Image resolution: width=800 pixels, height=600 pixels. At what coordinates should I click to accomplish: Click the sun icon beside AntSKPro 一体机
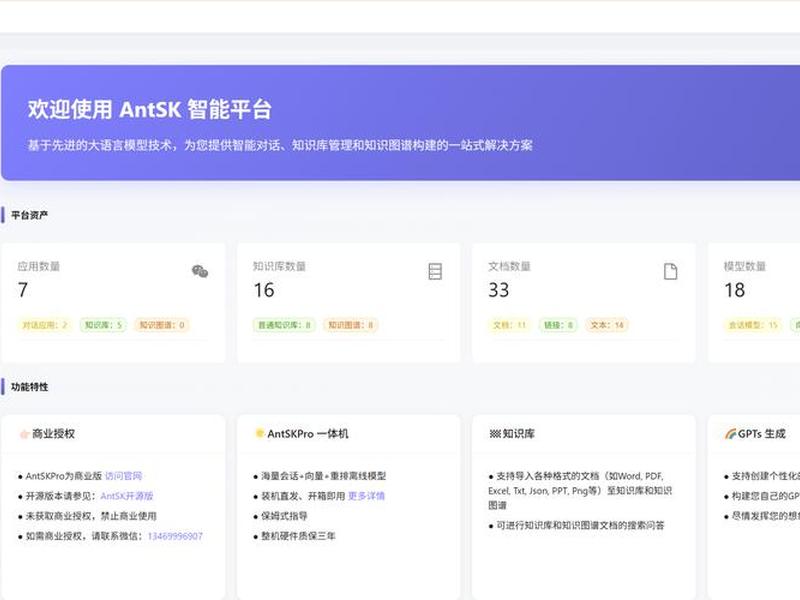click(260, 433)
